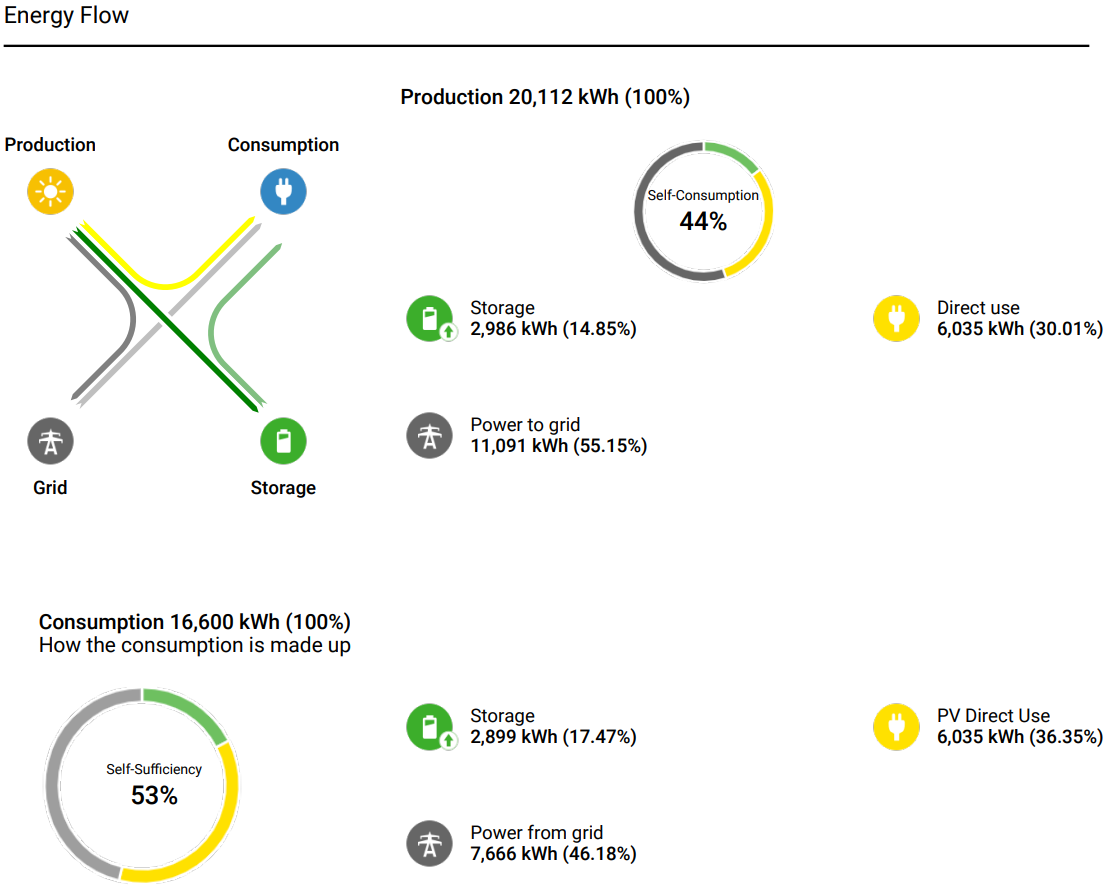Image resolution: width=1110 pixels, height=892 pixels.
Task: Click the Direct use 6,035 kWh (30.01%) value
Action: [1019, 329]
